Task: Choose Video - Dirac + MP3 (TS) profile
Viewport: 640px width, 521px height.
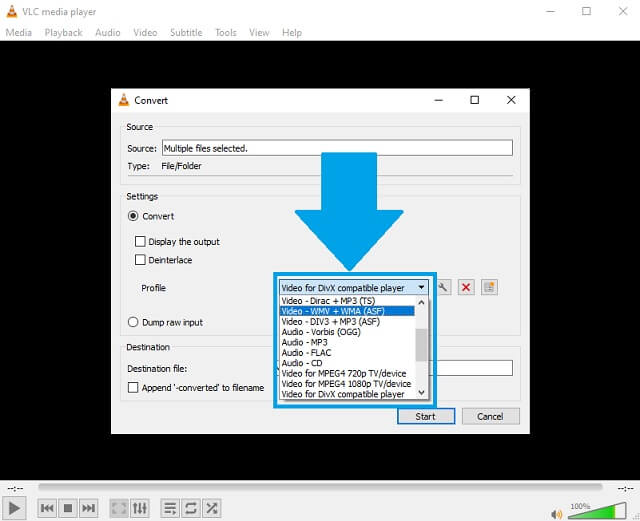Action: point(347,301)
